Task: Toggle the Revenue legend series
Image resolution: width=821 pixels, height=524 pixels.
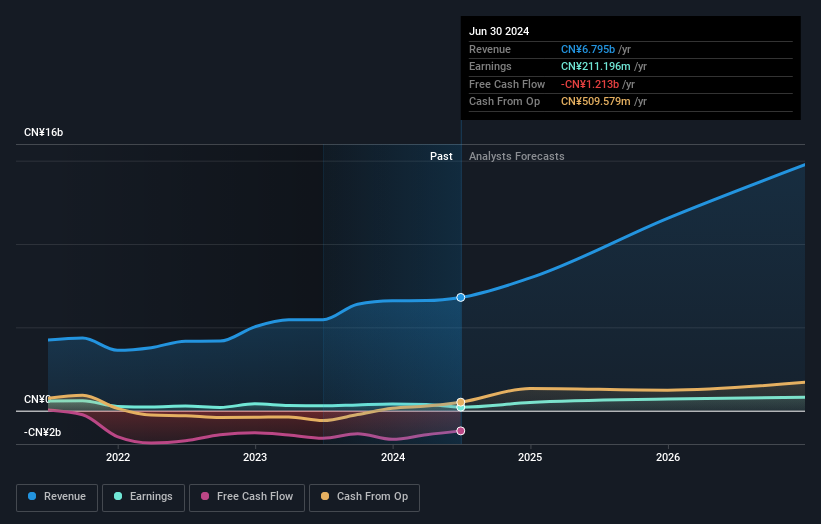Action: (x=57, y=497)
